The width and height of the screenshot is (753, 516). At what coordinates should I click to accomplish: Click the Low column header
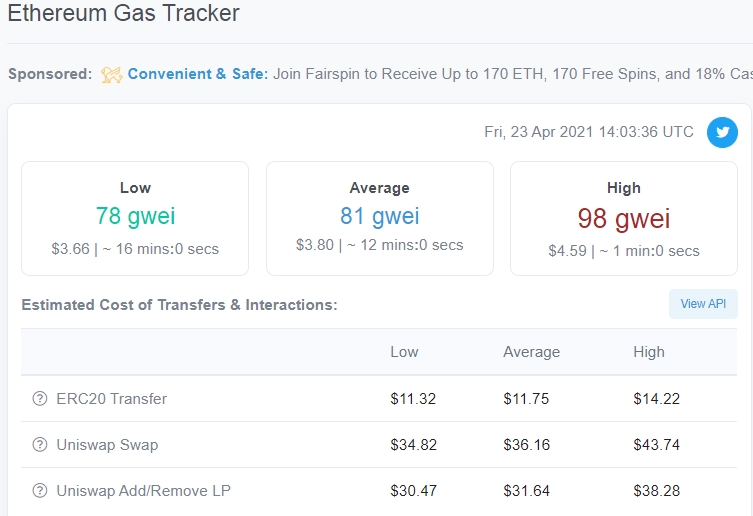[404, 352]
